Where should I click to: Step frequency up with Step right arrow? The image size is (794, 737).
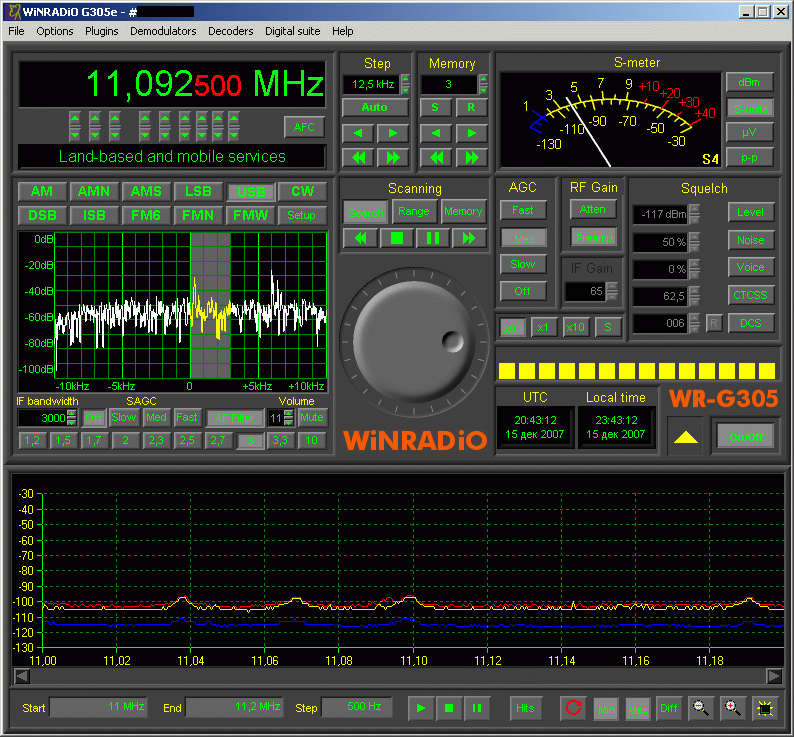(392, 133)
